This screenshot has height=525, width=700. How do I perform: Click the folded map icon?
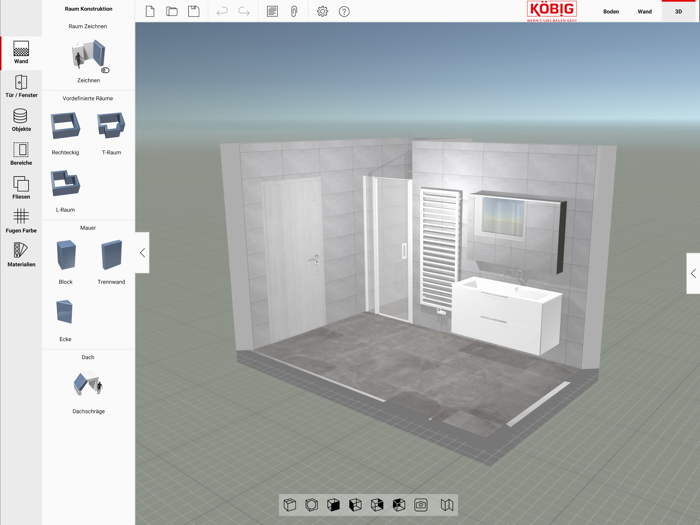tap(447, 505)
